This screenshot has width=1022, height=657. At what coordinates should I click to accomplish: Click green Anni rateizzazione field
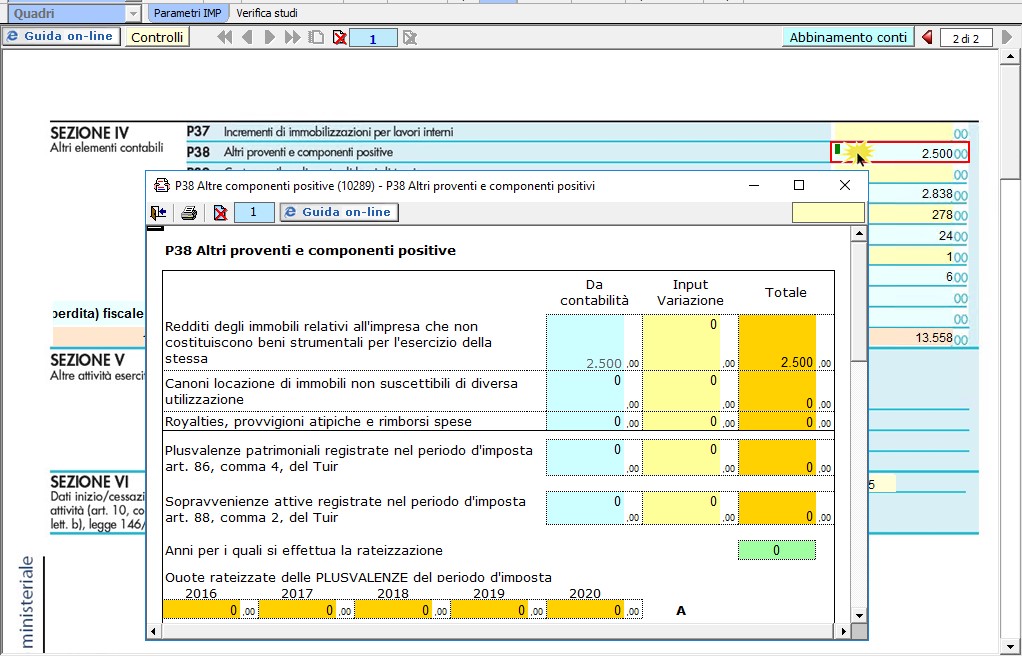[777, 550]
